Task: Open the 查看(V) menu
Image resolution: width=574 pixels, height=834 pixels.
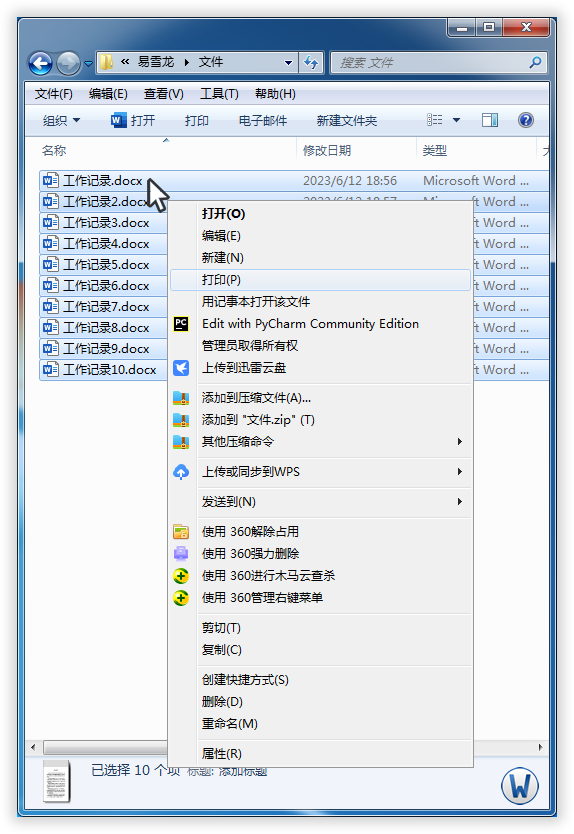Action: pos(164,94)
